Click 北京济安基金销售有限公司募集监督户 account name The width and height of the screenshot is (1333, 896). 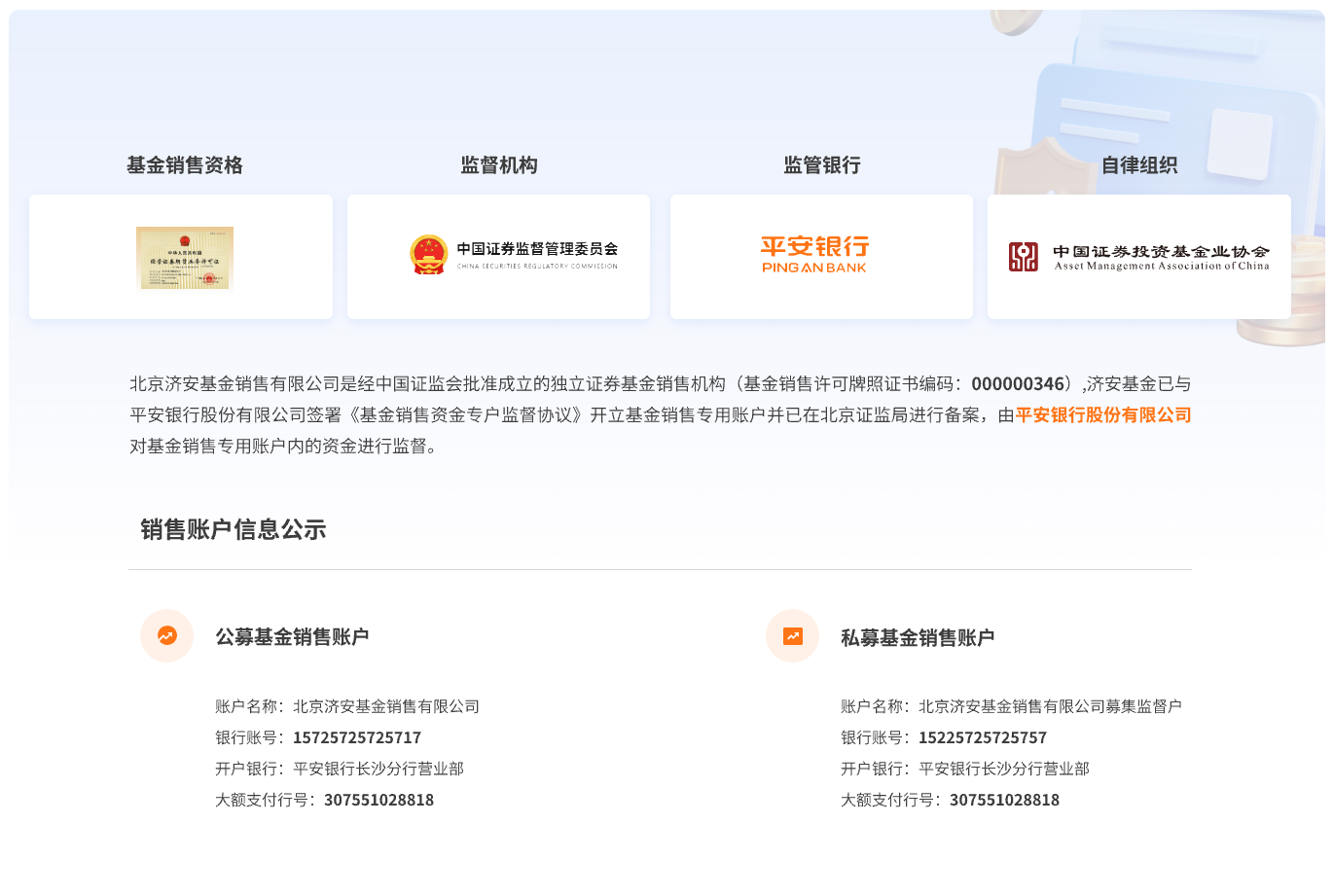click(x=1050, y=706)
